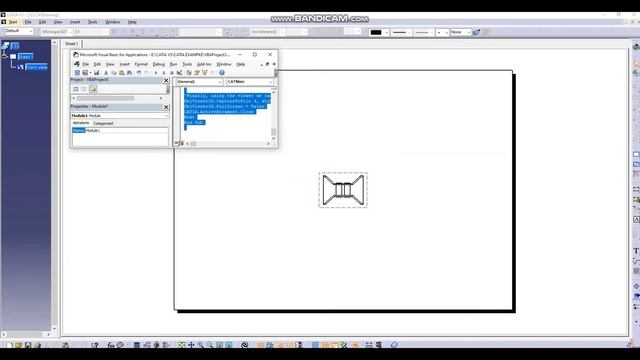
Task: Click the Zoom Out magnifier icon
Action: click(x=210, y=345)
